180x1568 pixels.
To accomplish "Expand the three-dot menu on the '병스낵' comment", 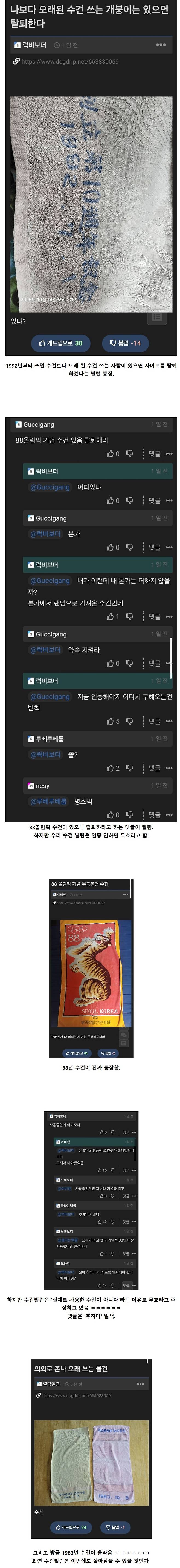I will pos(169,815).
